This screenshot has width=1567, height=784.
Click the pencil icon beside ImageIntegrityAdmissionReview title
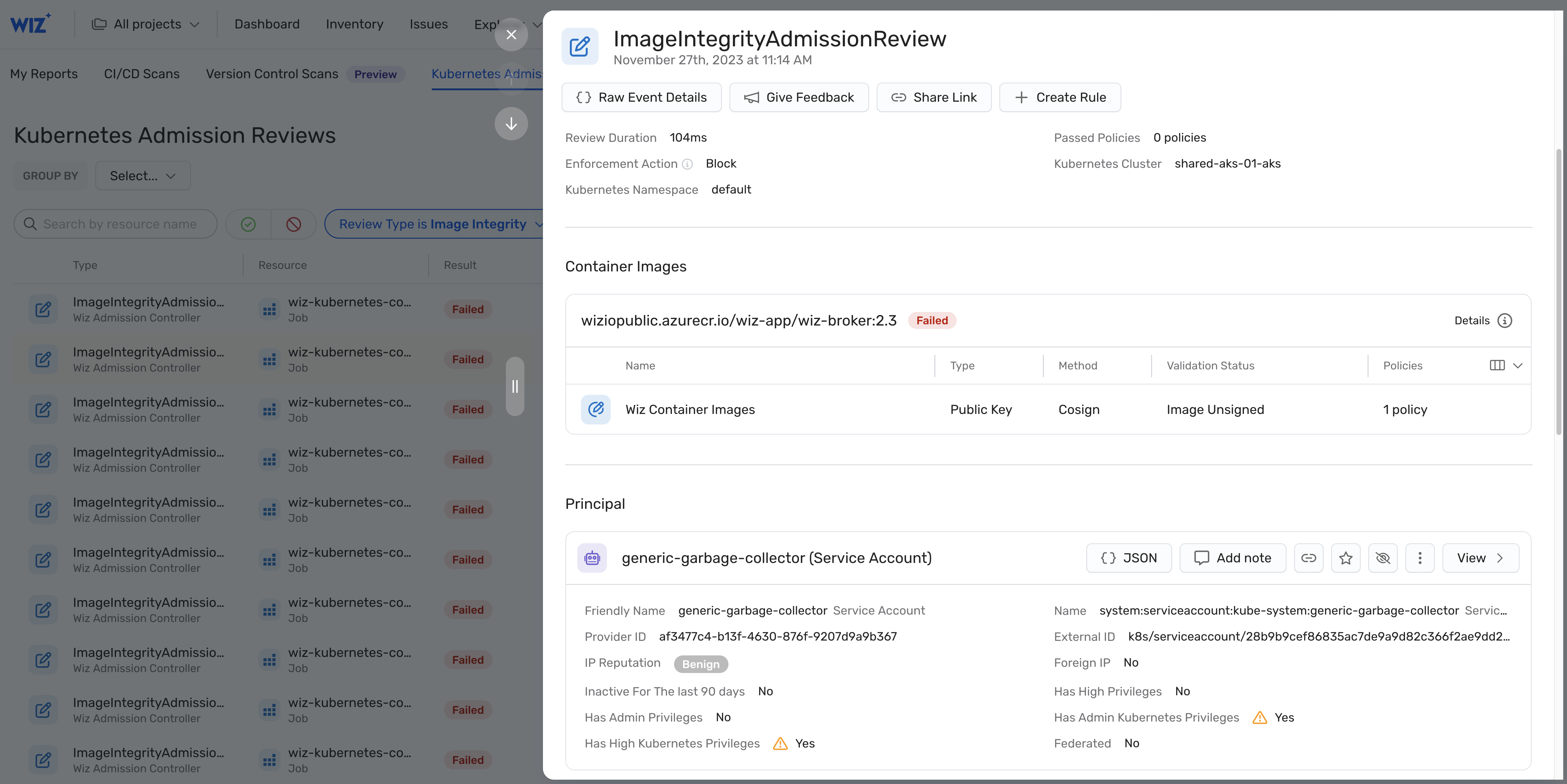click(x=579, y=46)
